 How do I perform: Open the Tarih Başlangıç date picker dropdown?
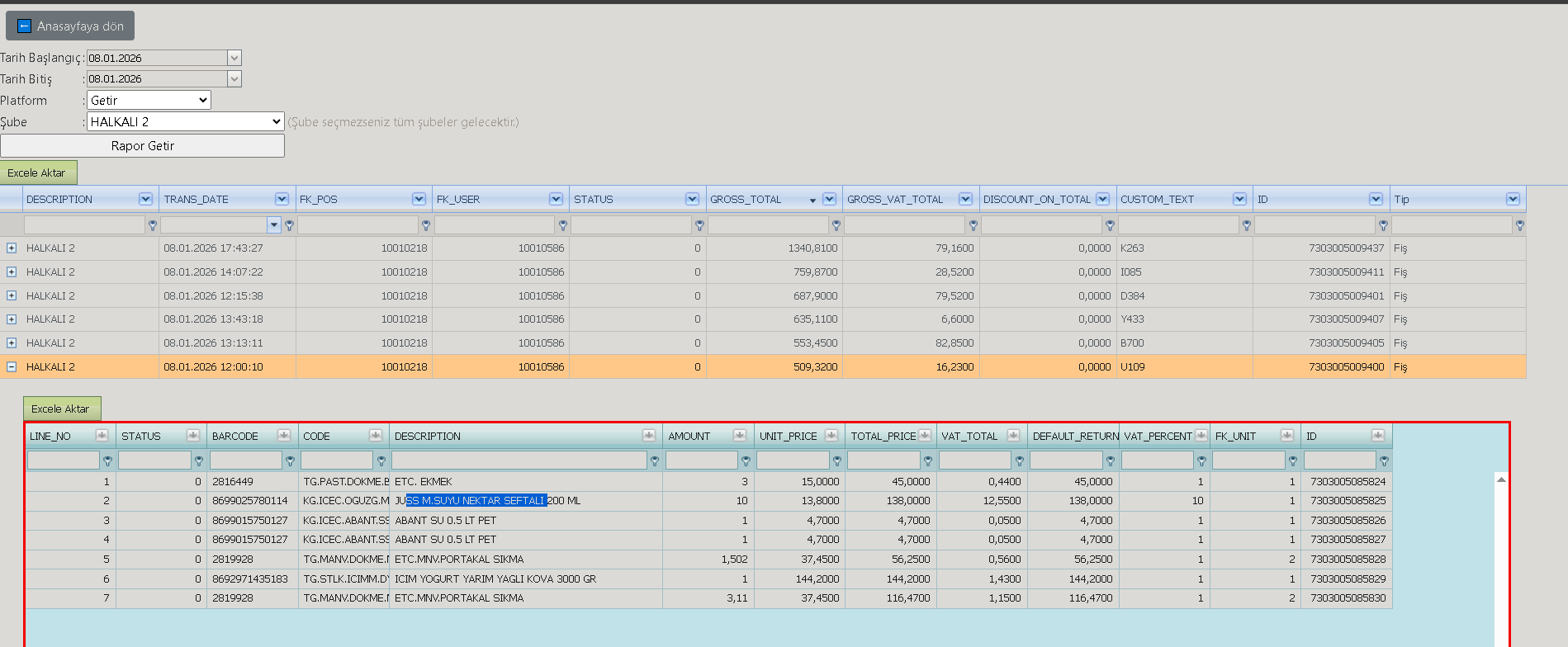point(234,58)
